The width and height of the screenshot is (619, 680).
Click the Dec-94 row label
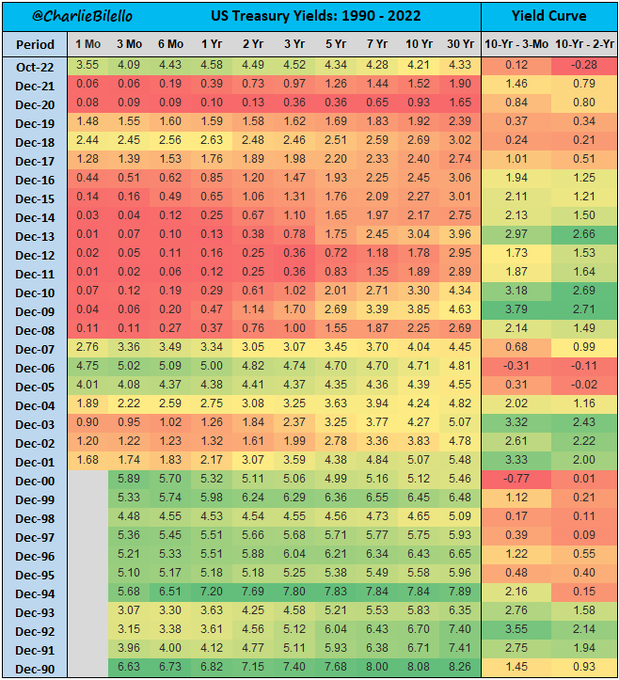click(x=35, y=590)
